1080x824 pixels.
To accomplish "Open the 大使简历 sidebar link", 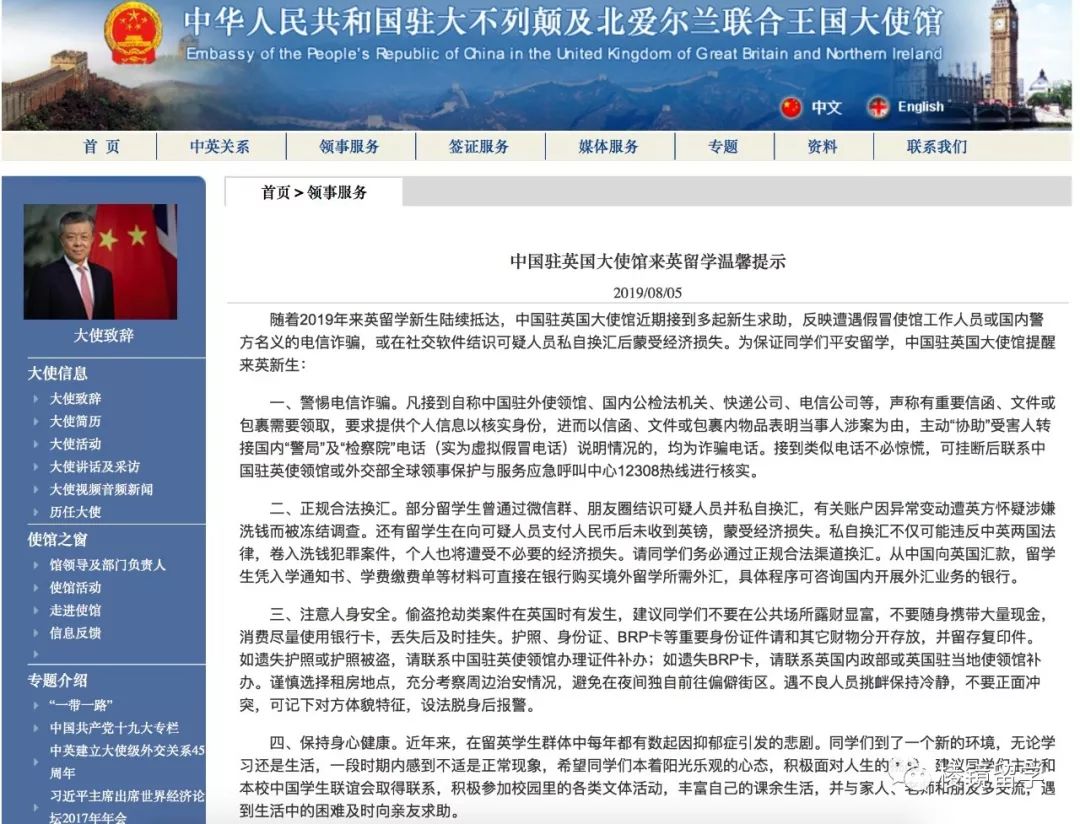I will pyautogui.click(x=75, y=422).
